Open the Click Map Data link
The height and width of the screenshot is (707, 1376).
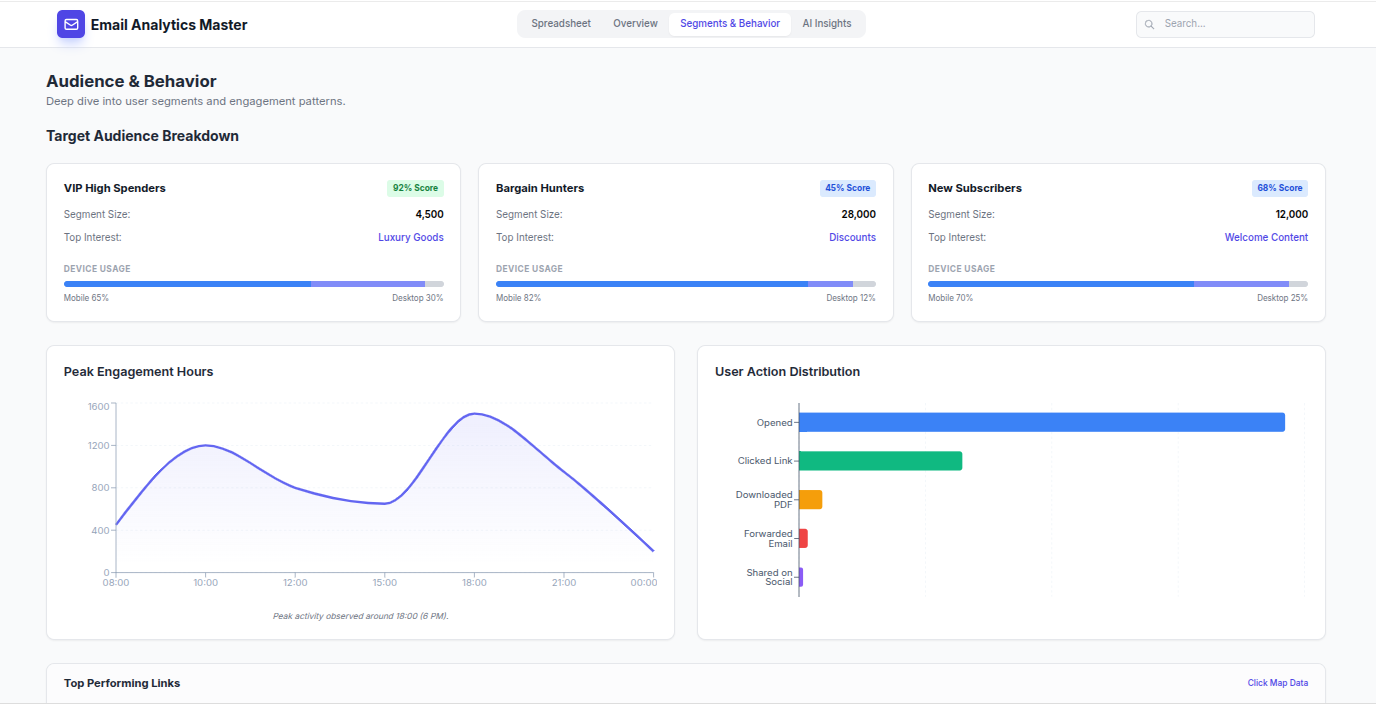coord(1277,683)
